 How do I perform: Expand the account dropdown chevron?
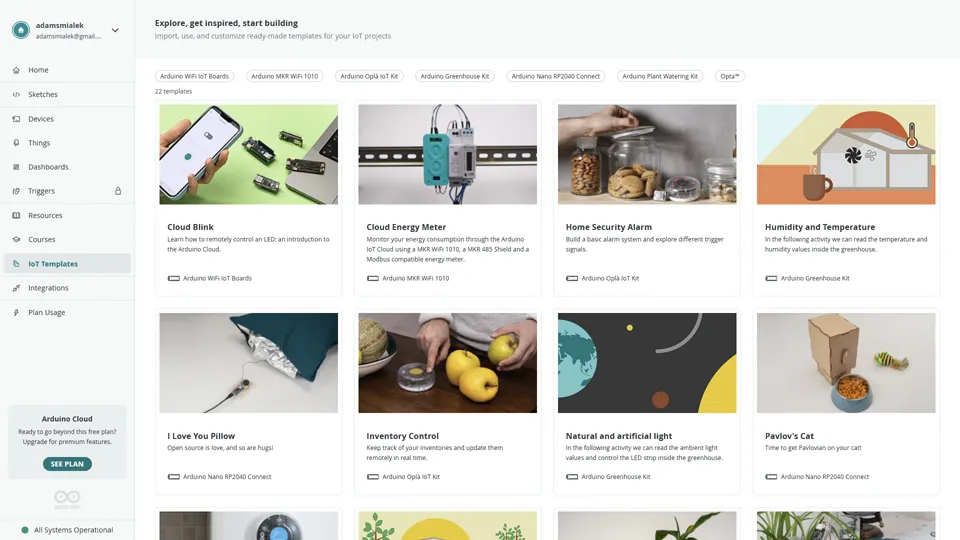click(x=115, y=30)
